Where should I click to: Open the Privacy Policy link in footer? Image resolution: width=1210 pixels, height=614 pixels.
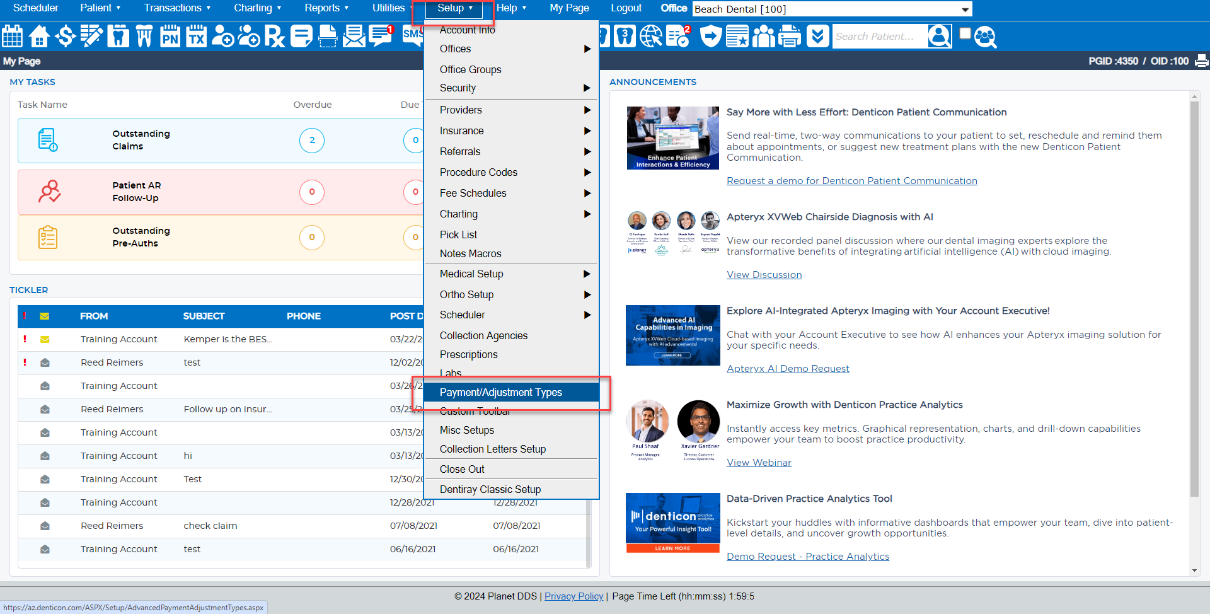click(574, 596)
